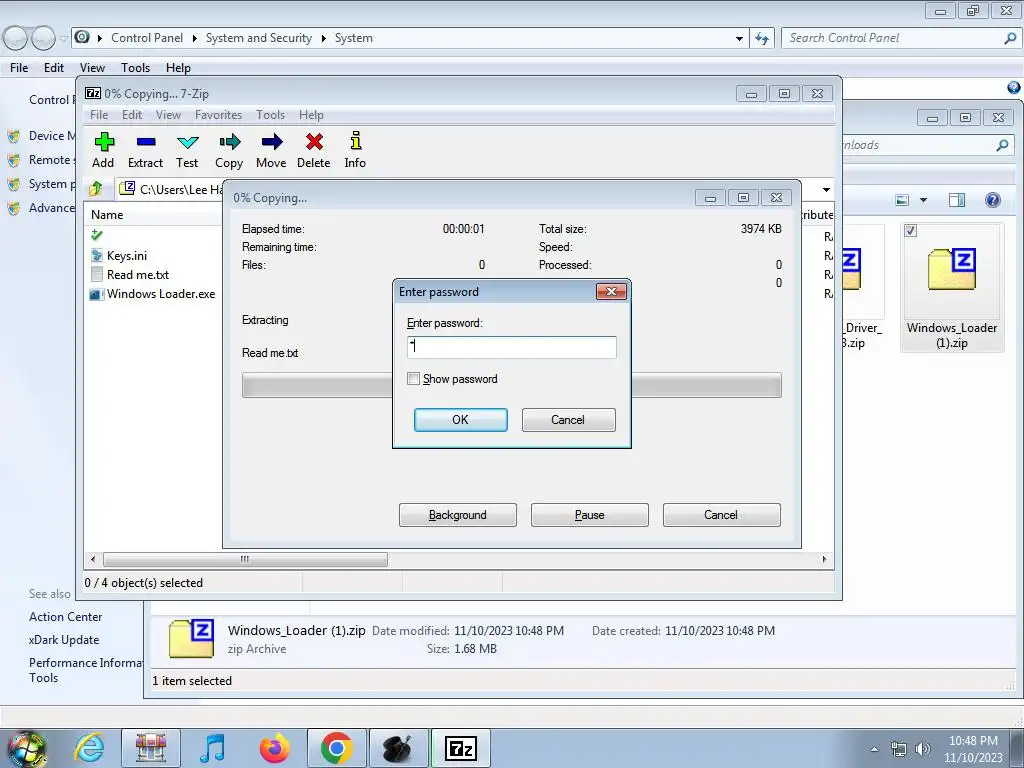Click System and Security breadcrumb
The width and height of the screenshot is (1024, 768).
tap(259, 38)
